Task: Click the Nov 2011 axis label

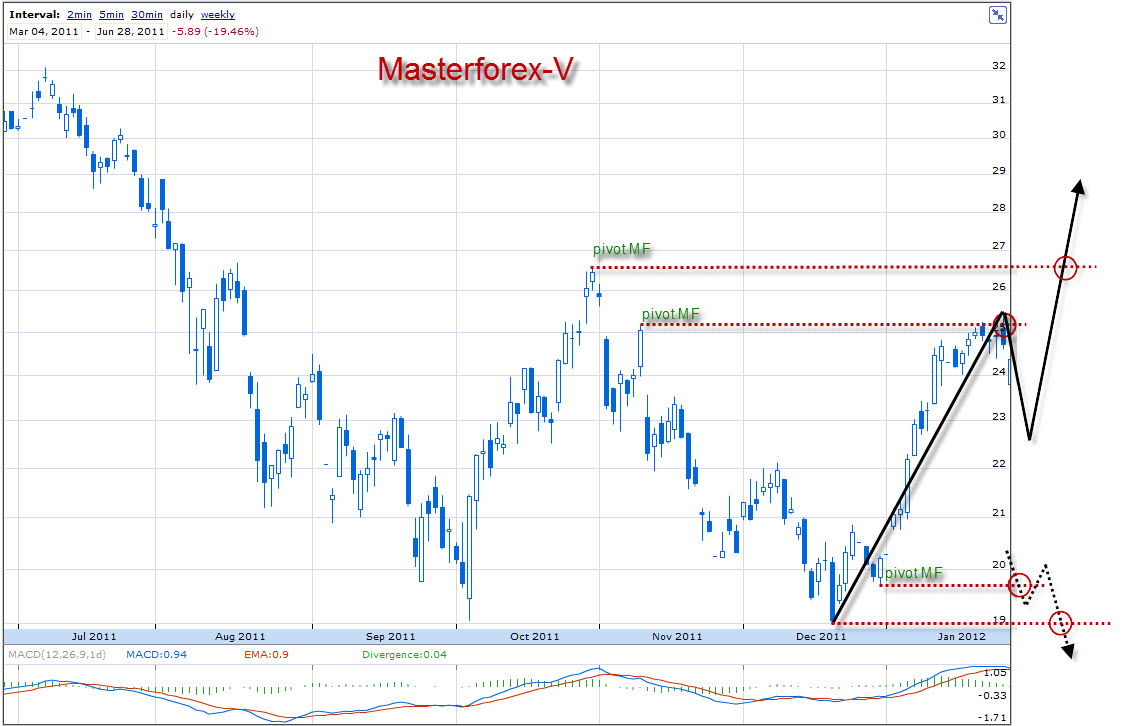Action: pyautogui.click(x=677, y=637)
